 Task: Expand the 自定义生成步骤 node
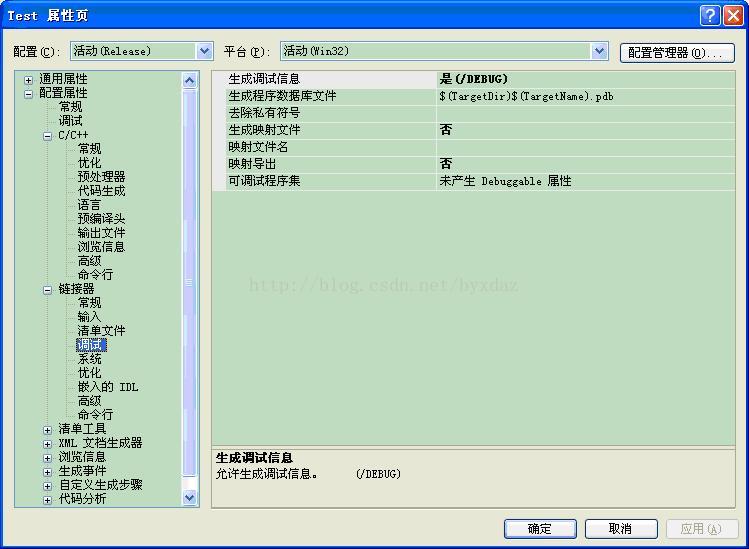click(47, 486)
